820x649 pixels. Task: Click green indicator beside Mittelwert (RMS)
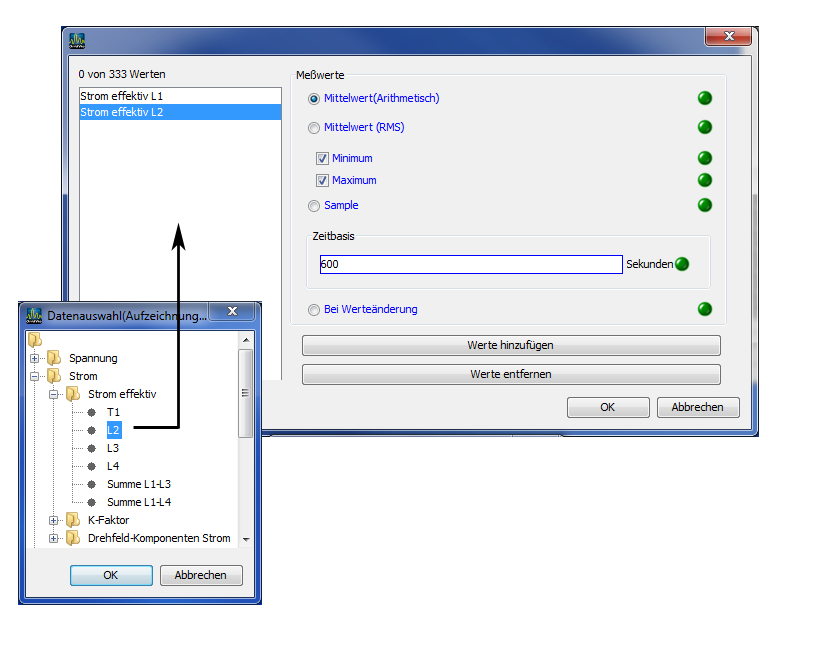click(x=704, y=127)
